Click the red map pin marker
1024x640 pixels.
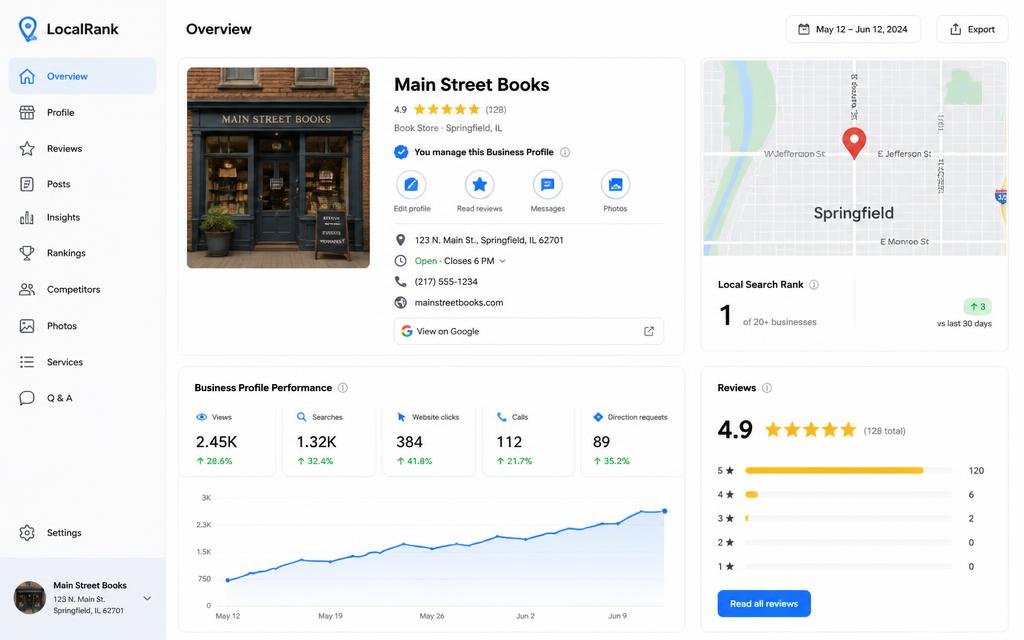(854, 143)
